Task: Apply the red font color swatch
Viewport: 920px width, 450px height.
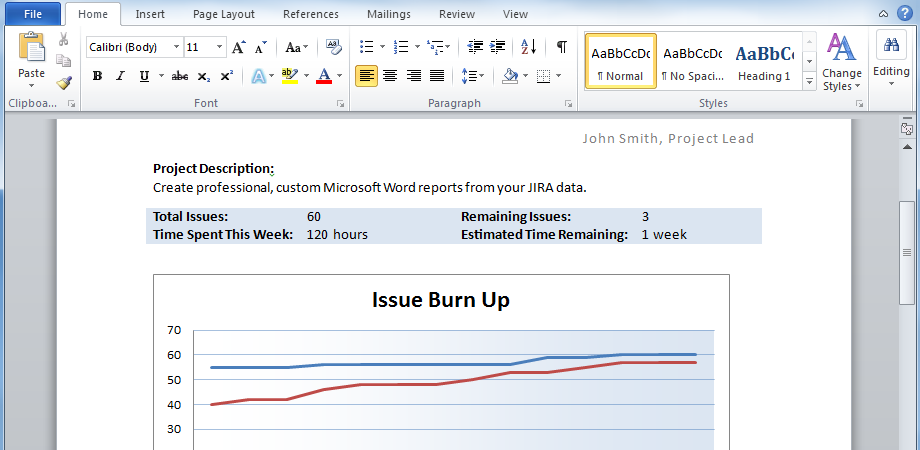Action: (323, 76)
